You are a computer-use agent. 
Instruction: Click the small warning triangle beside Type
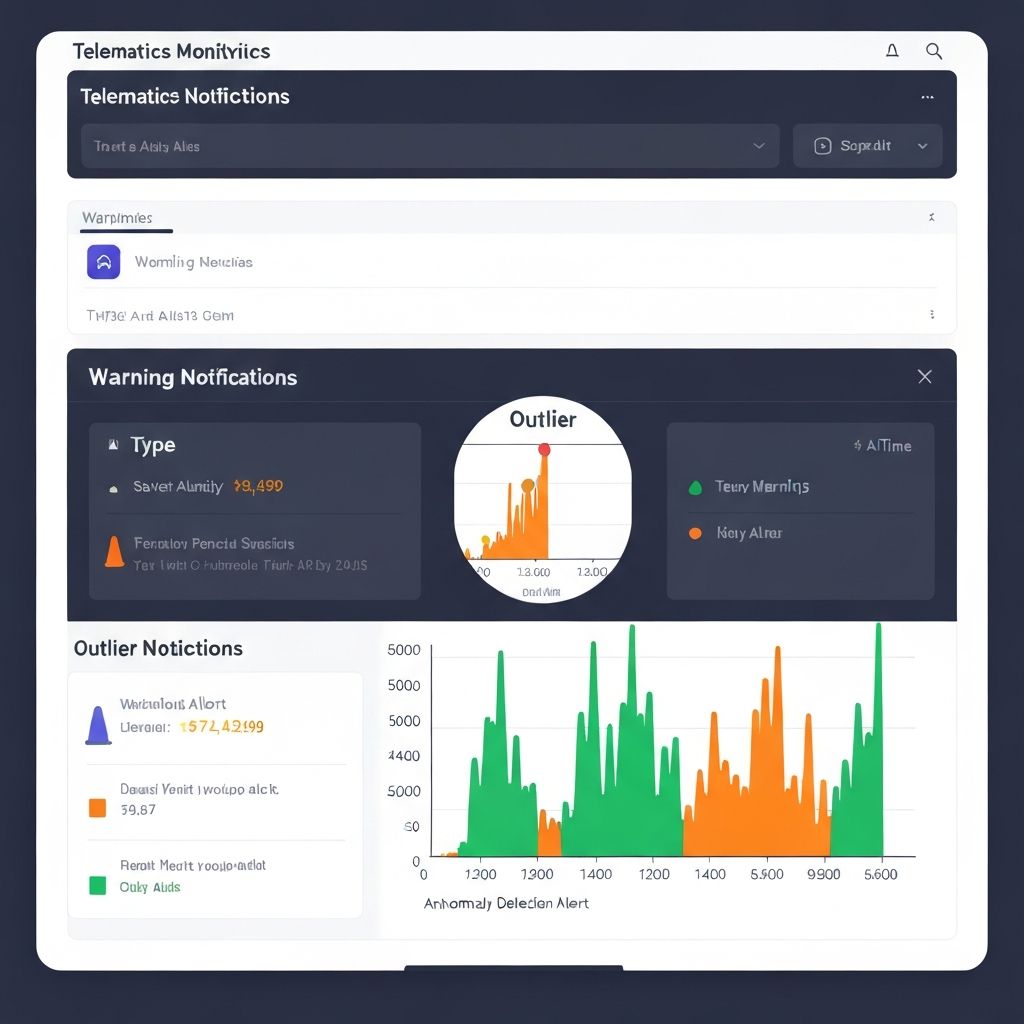[x=113, y=445]
